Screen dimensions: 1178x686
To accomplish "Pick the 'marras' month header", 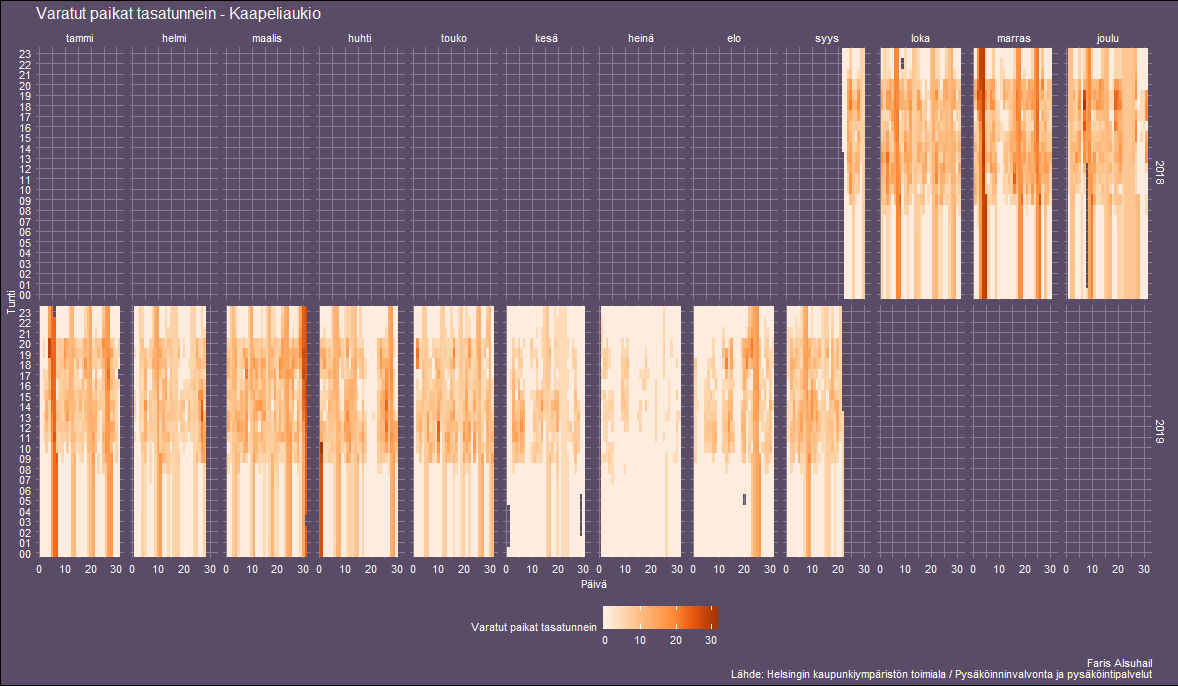I will click(x=1014, y=39).
